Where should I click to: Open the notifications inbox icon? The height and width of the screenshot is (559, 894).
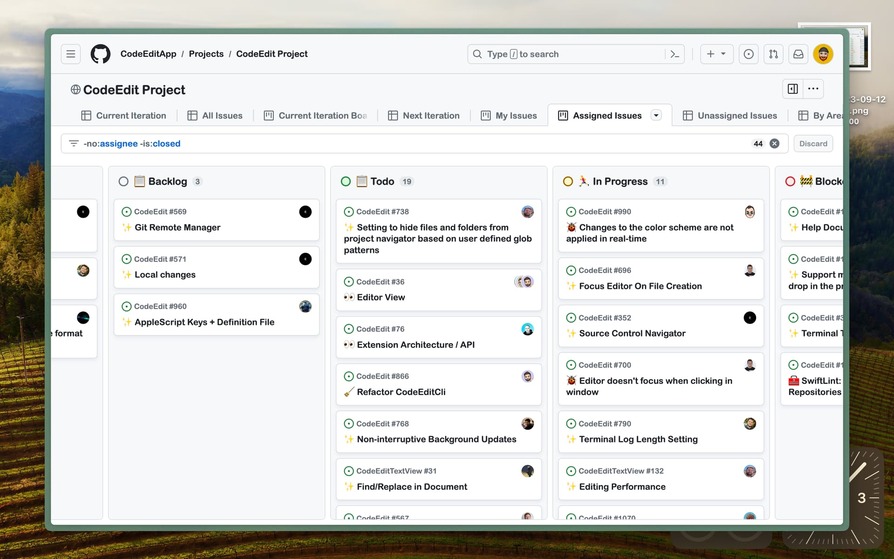798,54
